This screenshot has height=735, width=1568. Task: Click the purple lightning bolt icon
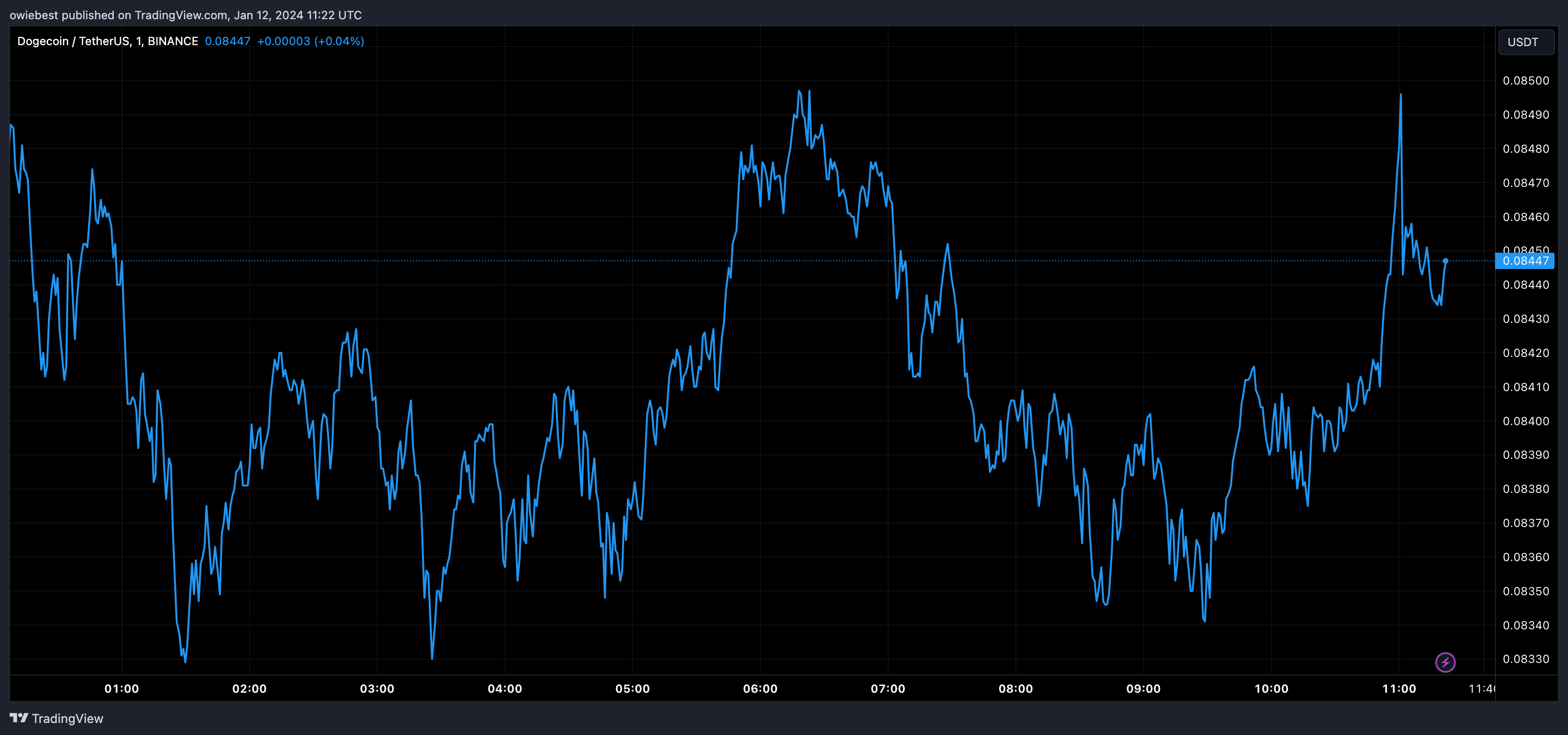(x=1445, y=662)
